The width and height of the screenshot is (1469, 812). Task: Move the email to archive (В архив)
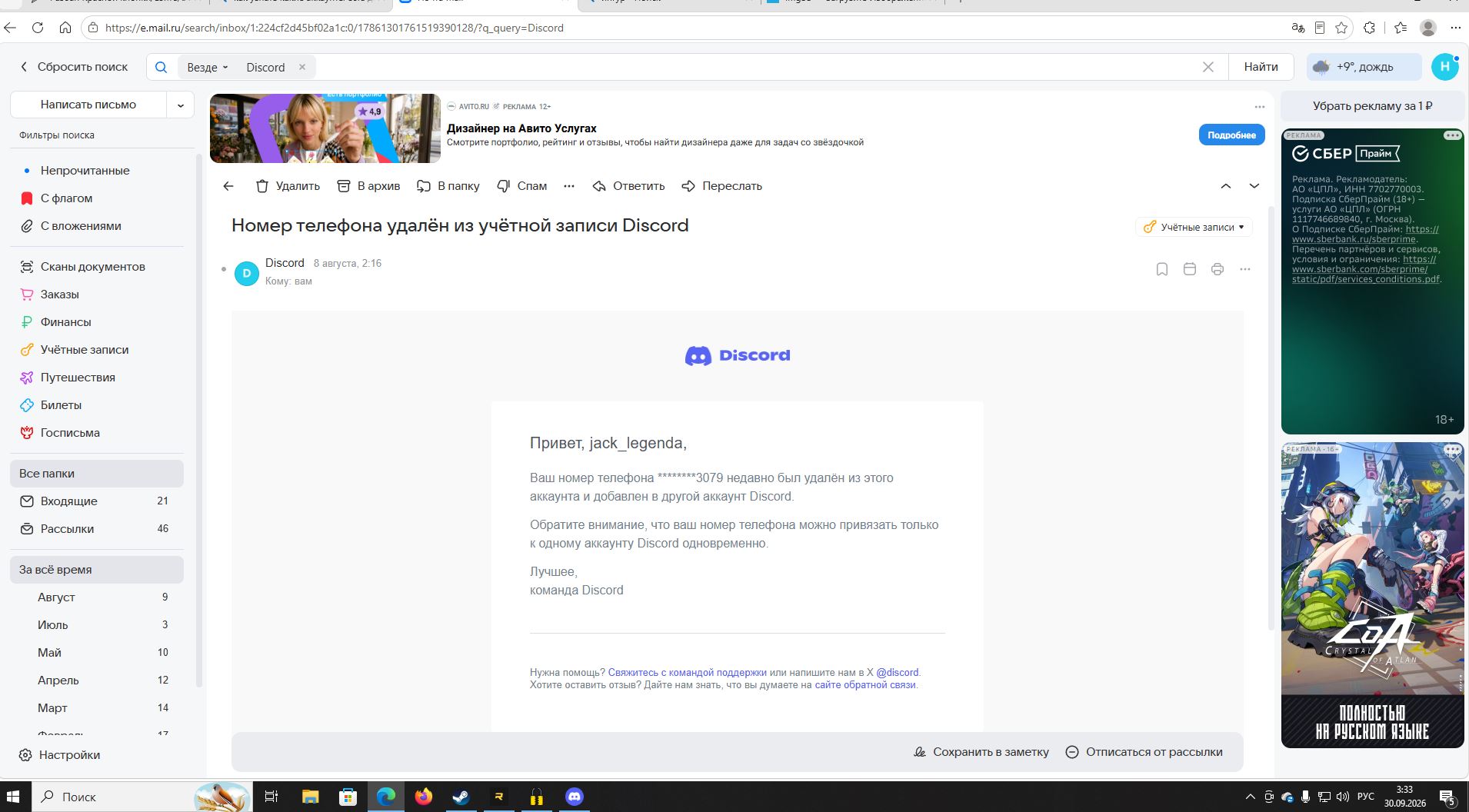click(368, 186)
